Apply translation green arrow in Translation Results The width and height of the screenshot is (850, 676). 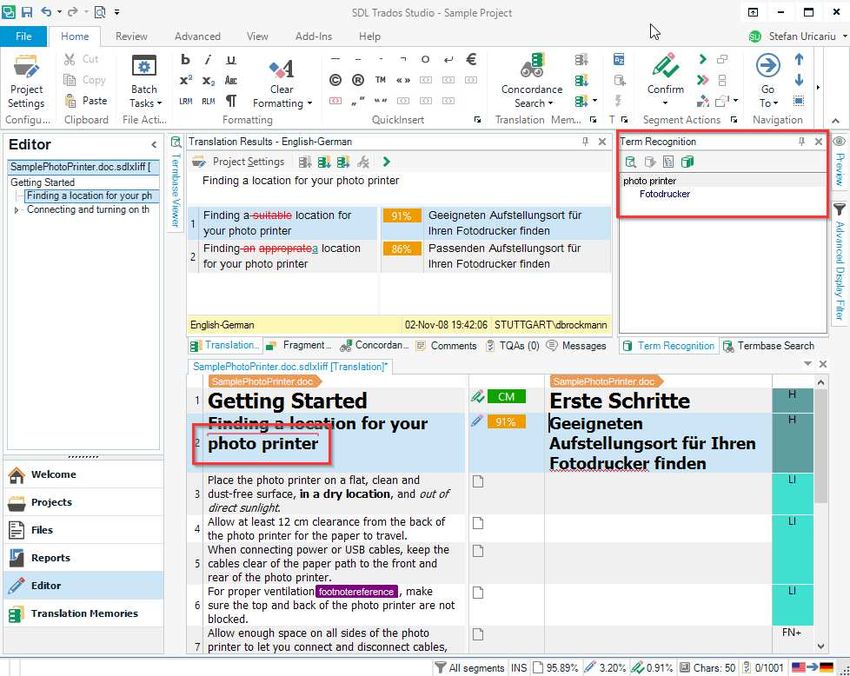(x=386, y=162)
